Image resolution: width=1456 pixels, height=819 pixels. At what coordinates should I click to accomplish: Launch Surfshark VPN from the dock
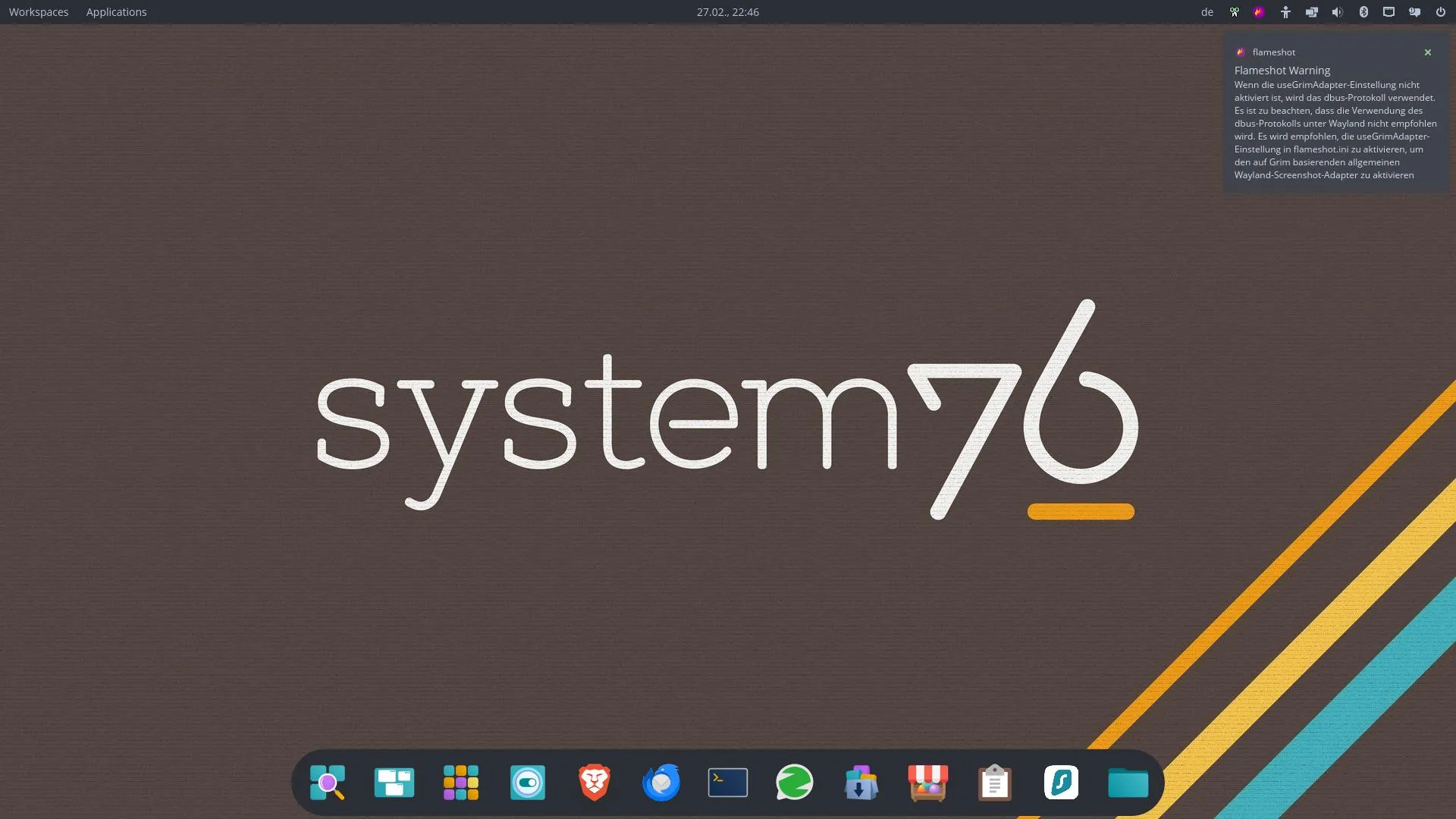click(1062, 783)
